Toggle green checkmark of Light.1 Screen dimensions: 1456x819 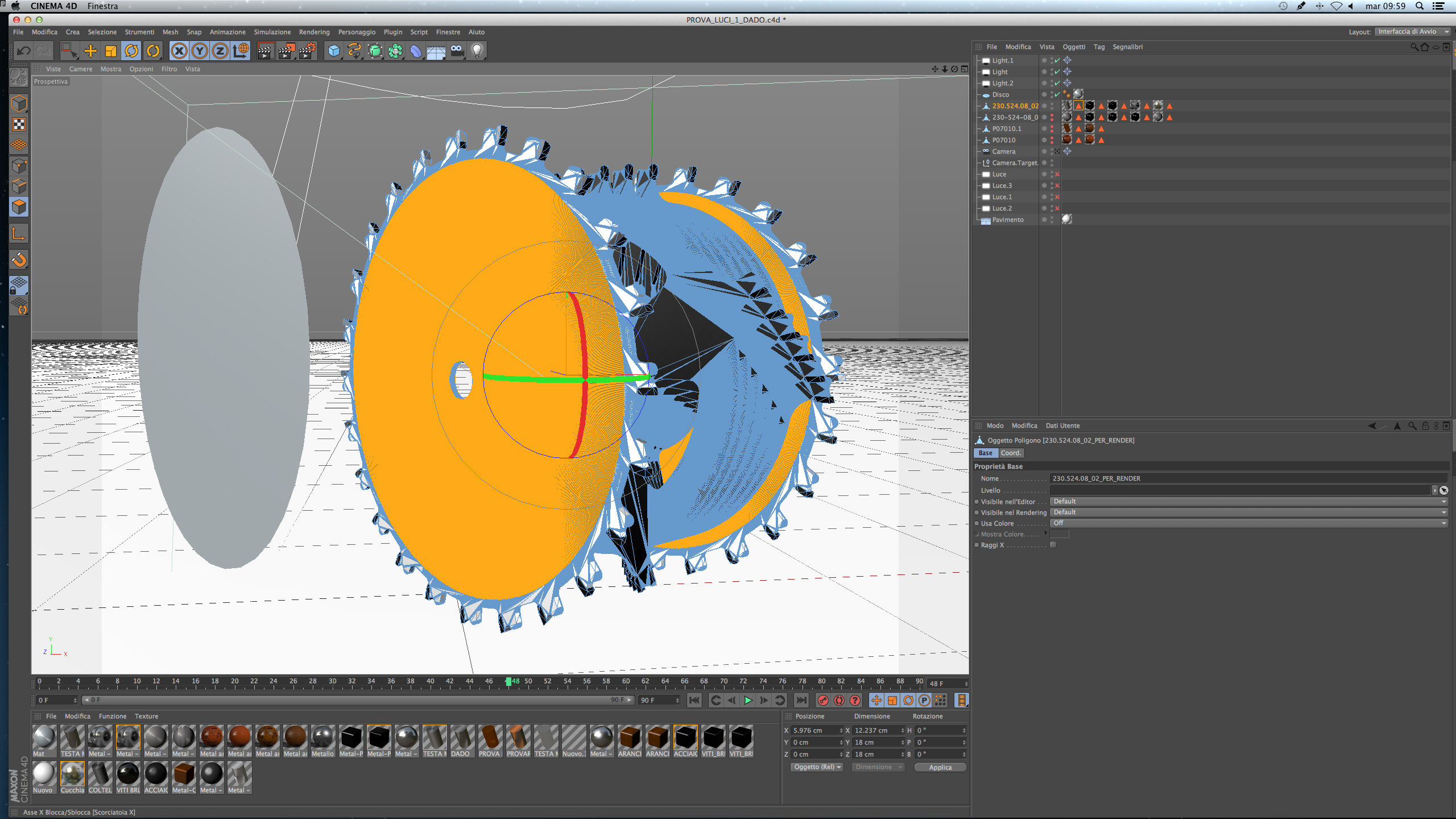[1057, 61]
